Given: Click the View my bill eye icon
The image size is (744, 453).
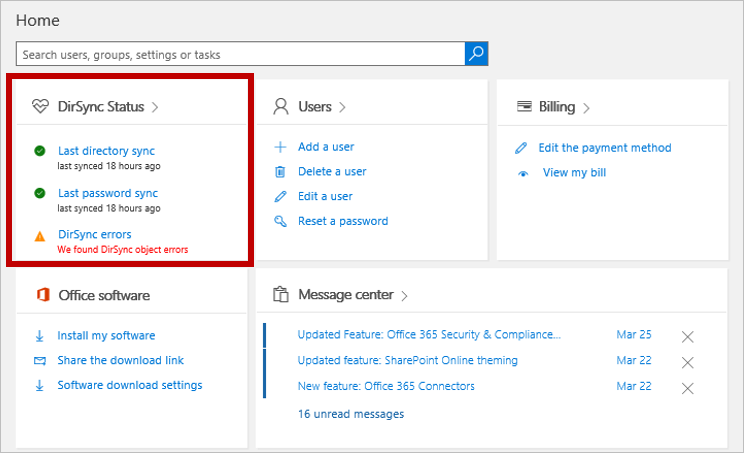Looking at the screenshot, I should [x=522, y=173].
